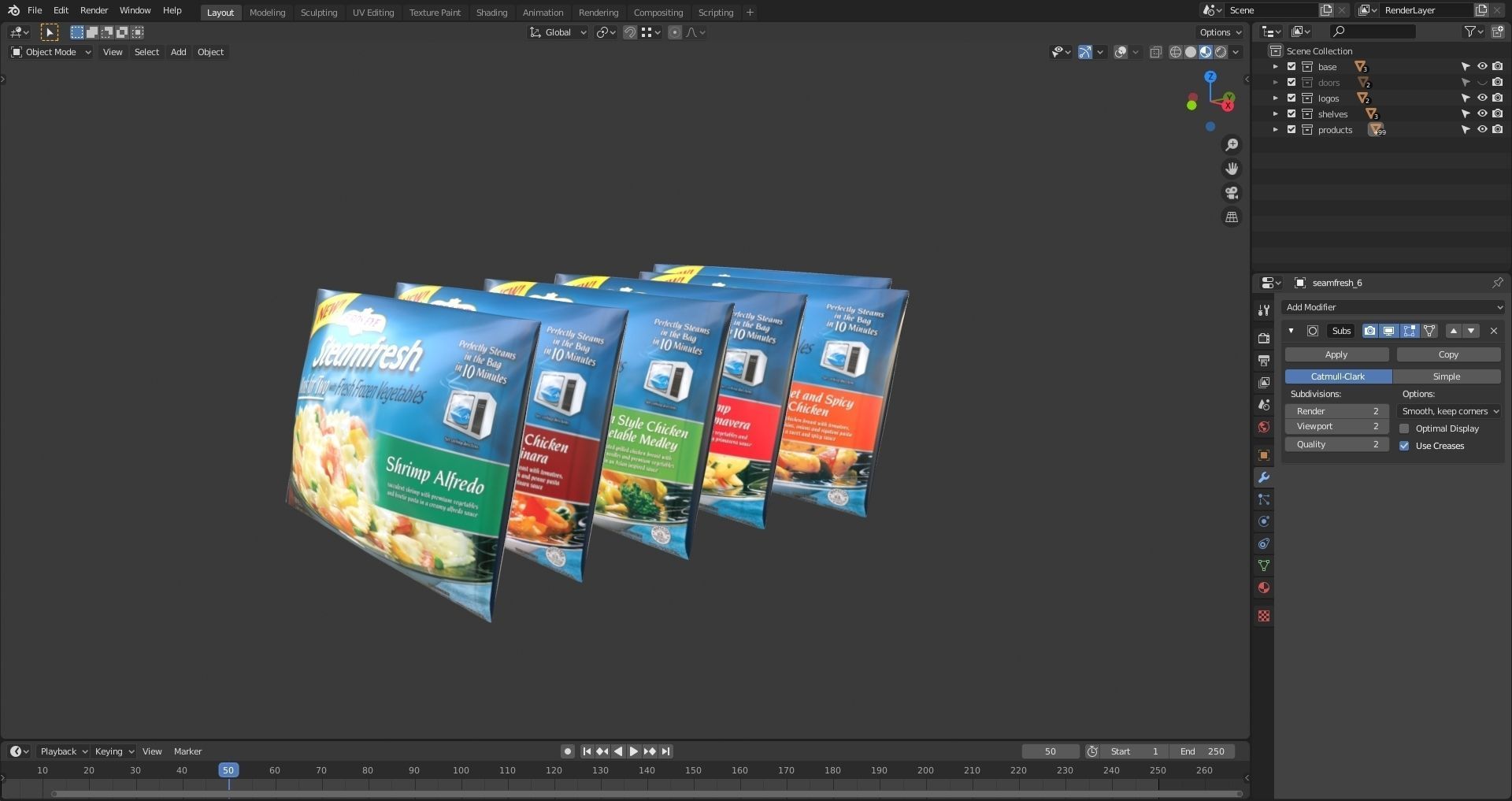Remove the Subs modifier with X
Image resolution: width=1512 pixels, height=801 pixels.
(1494, 331)
